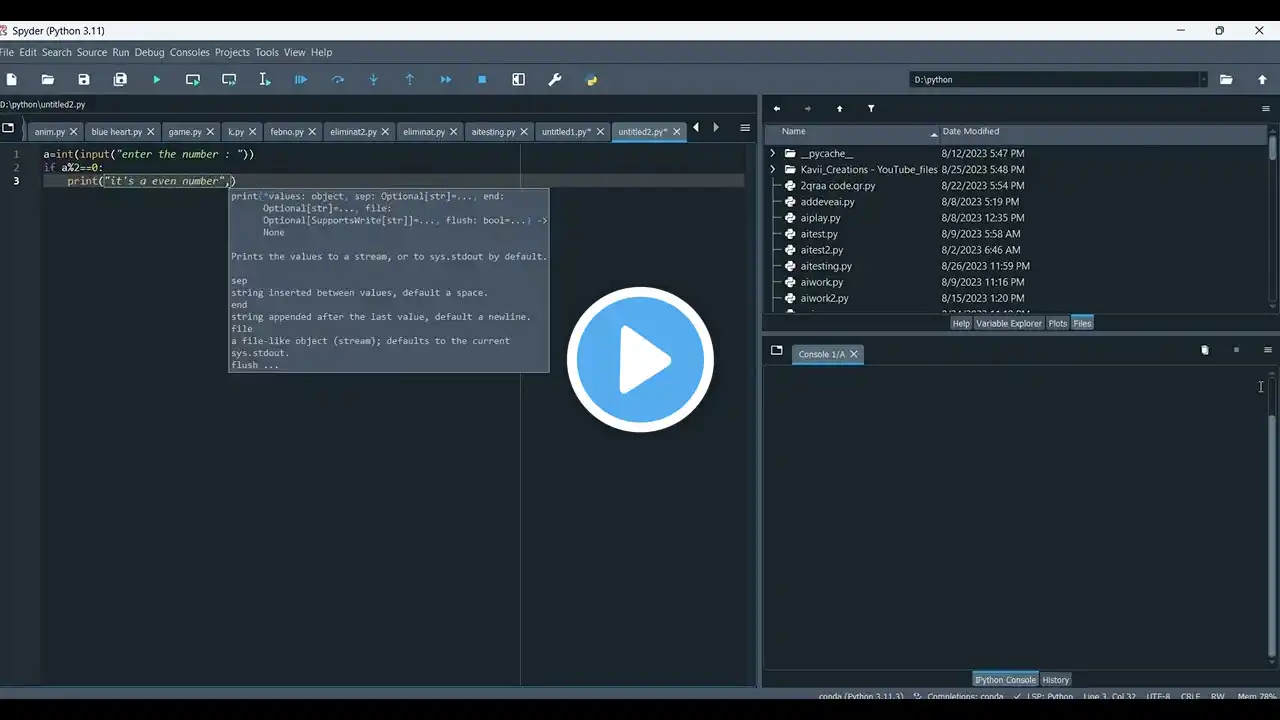The width and height of the screenshot is (1280, 720).
Task: Click the PYTHONPATH manager Python icon
Action: [591, 80]
